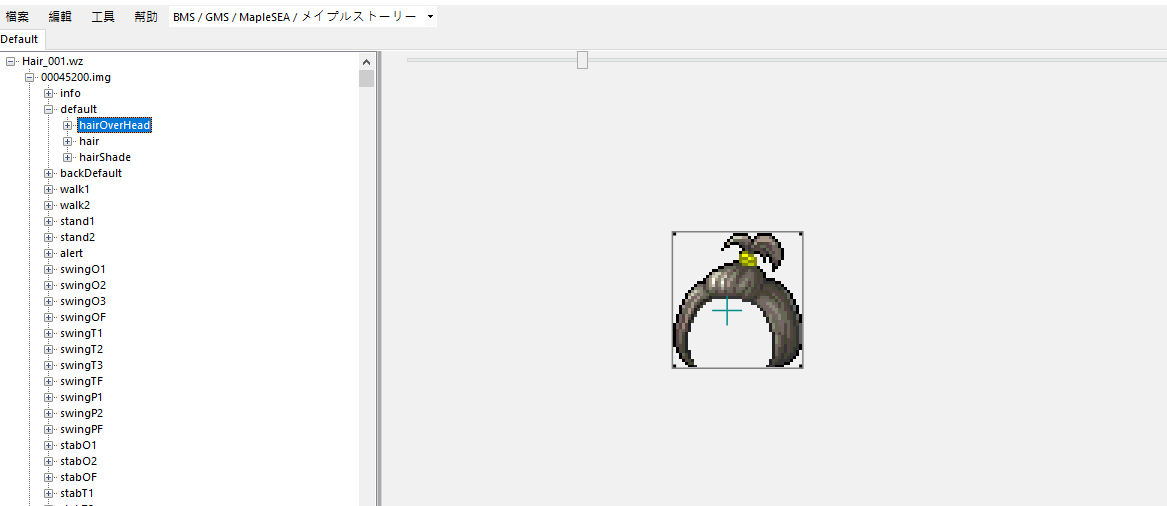
Task: Select the stand1 tree item
Action: coord(77,222)
